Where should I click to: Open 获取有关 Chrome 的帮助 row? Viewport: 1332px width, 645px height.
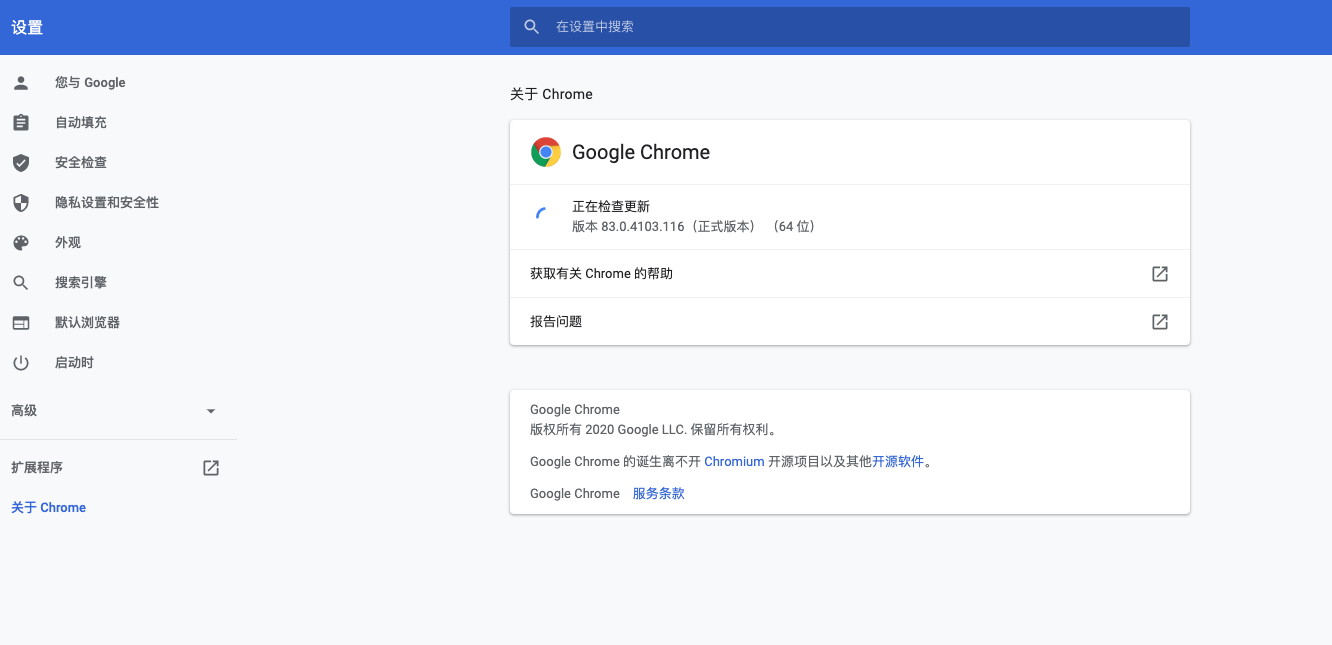click(x=850, y=274)
